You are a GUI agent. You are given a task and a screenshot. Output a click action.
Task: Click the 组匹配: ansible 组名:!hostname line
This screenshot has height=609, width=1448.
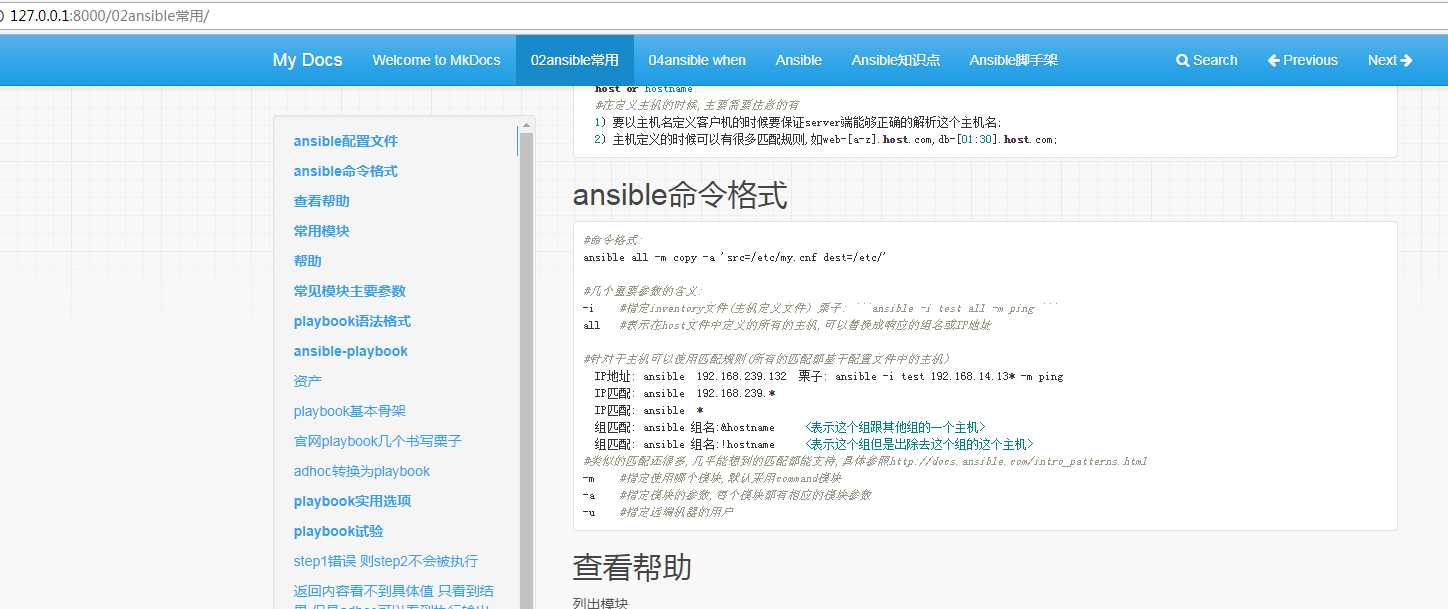(x=813, y=445)
